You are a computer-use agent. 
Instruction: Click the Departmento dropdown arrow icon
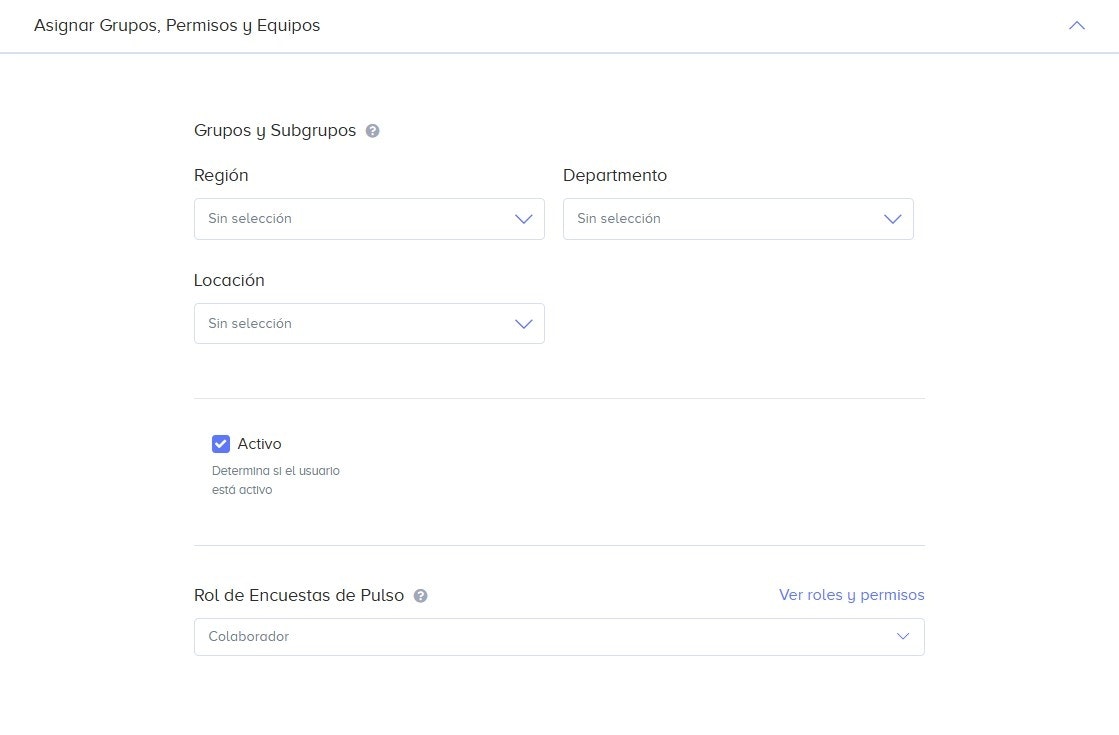pyautogui.click(x=893, y=219)
